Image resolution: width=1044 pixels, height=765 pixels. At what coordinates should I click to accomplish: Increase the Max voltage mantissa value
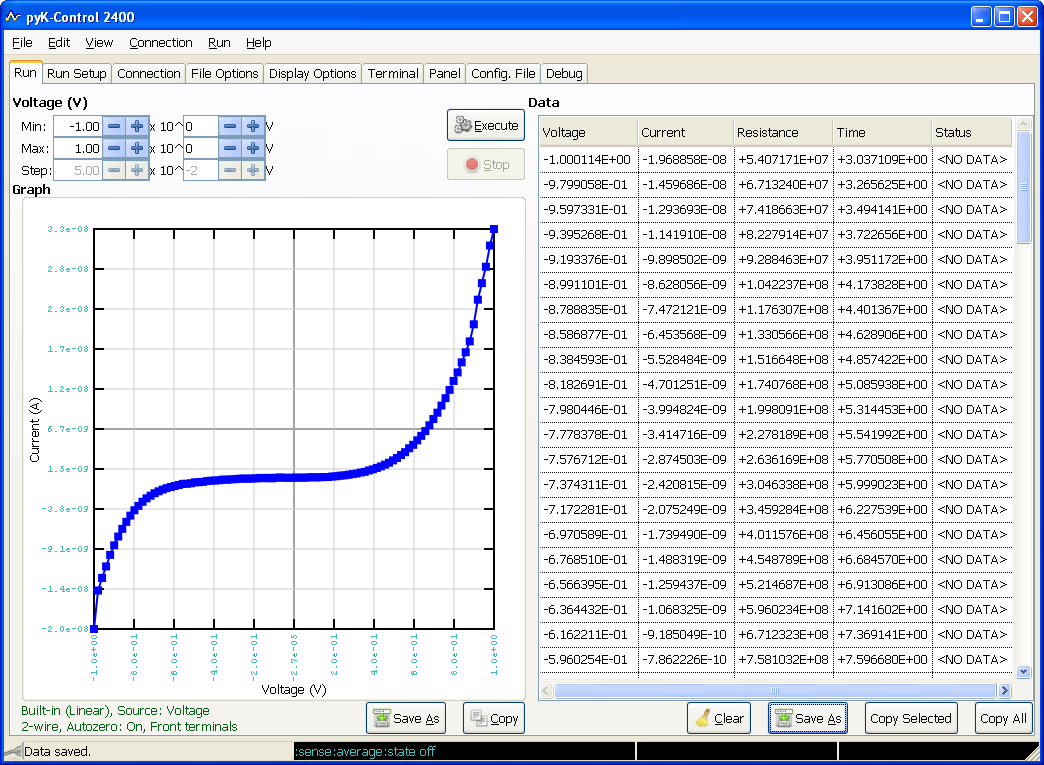click(x=136, y=148)
